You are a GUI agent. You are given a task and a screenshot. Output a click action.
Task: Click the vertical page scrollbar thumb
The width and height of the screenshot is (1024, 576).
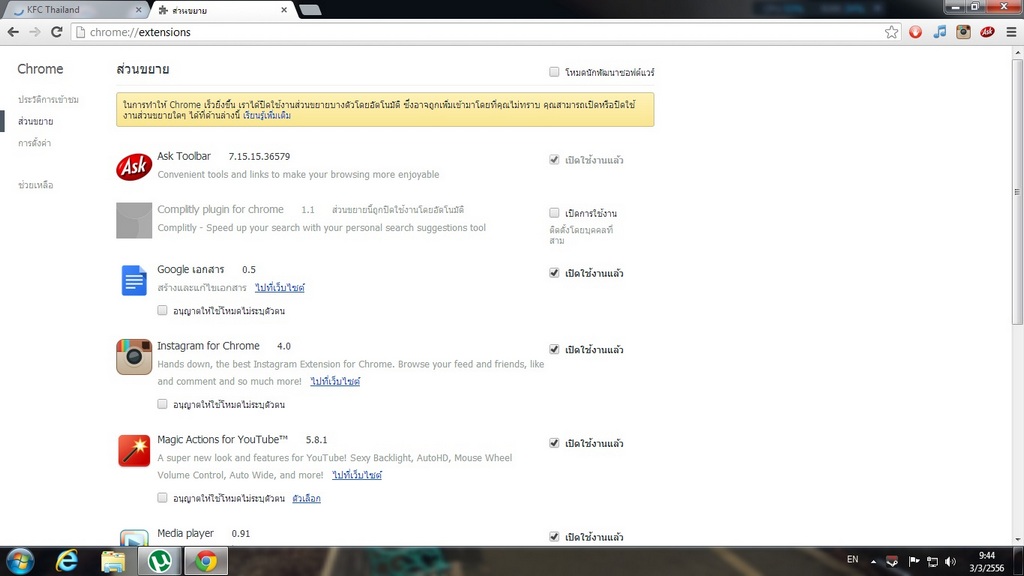pyautogui.click(x=1017, y=192)
